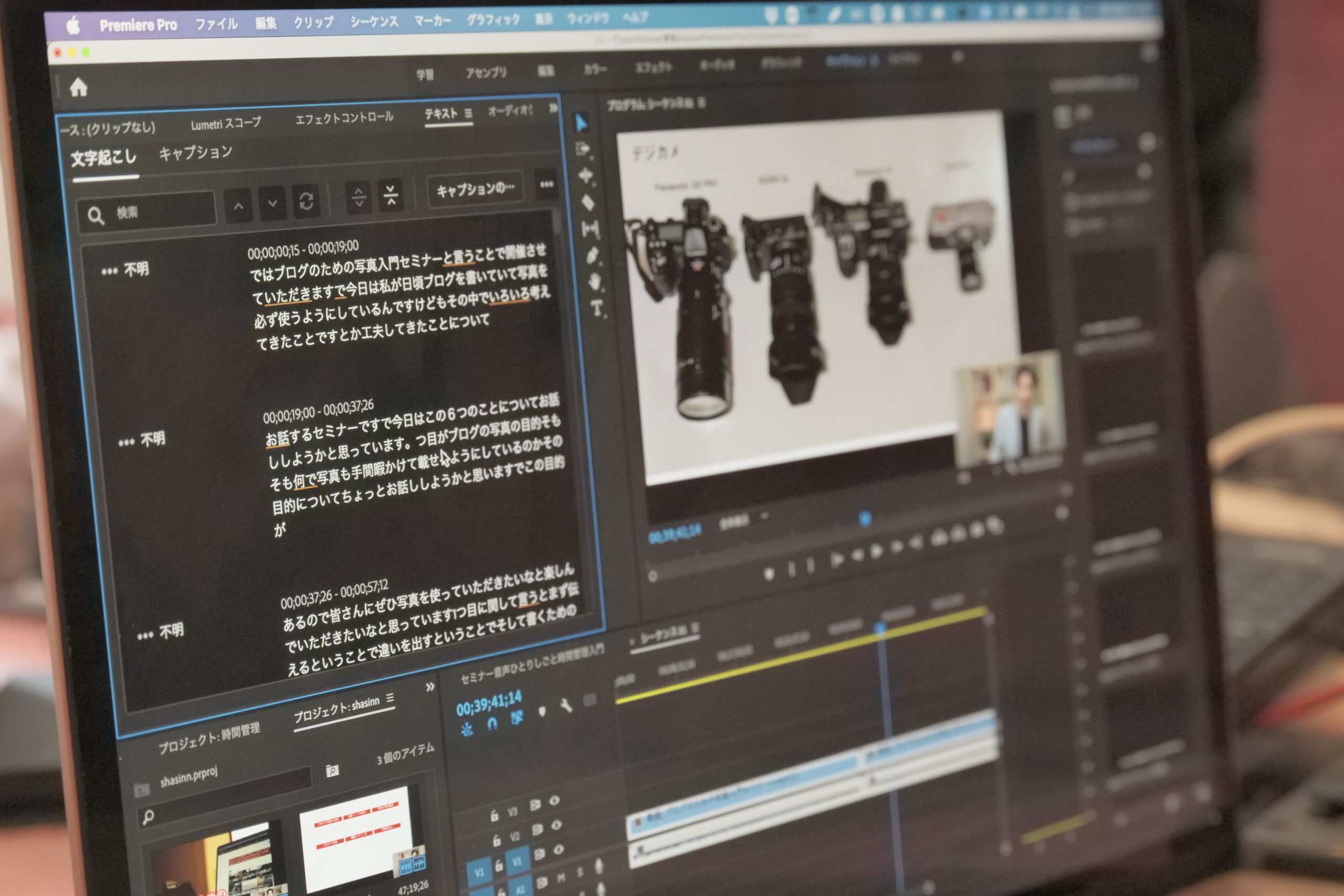
Task: Go to previous search result arrow
Action: click(x=239, y=206)
